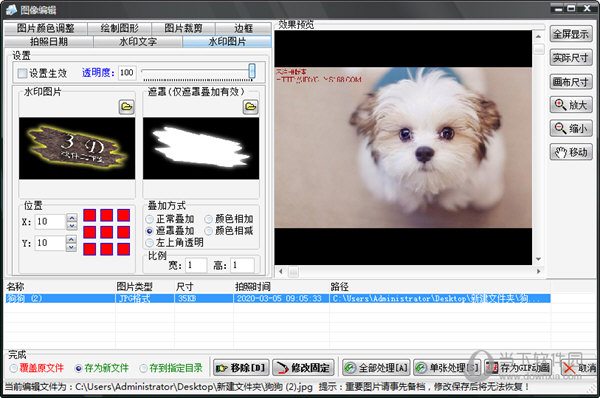Decrease X position with down arrow

coord(72,226)
